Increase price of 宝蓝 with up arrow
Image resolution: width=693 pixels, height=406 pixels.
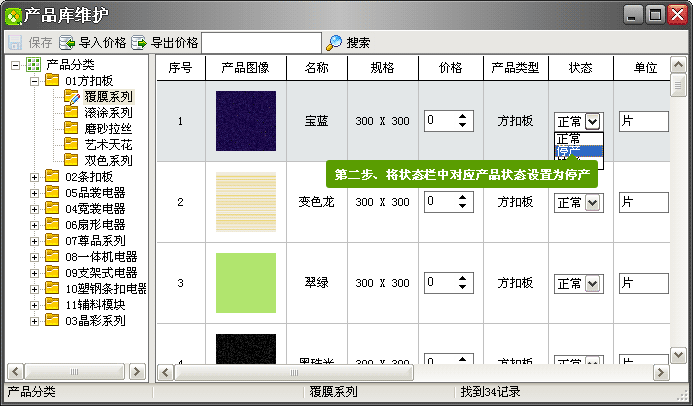click(x=462, y=117)
